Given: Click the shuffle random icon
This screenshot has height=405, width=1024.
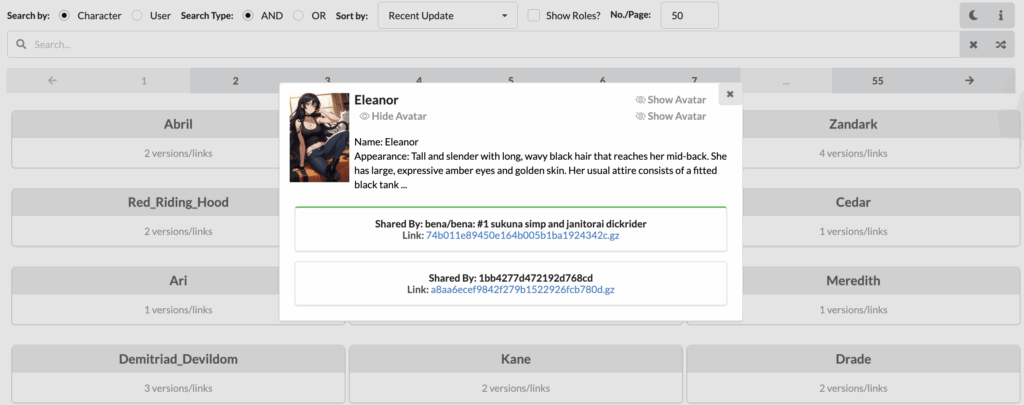Looking at the screenshot, I should [1000, 45].
